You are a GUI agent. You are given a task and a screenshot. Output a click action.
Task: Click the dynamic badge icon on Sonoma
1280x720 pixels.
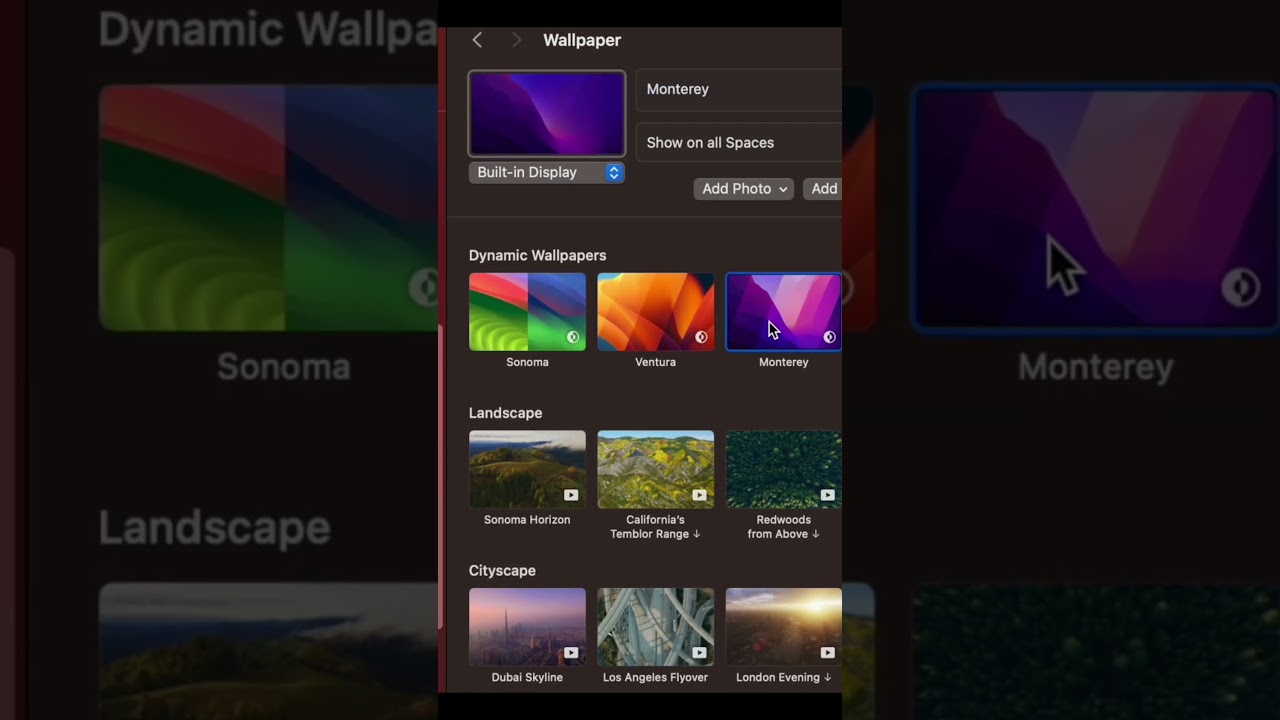click(x=573, y=337)
